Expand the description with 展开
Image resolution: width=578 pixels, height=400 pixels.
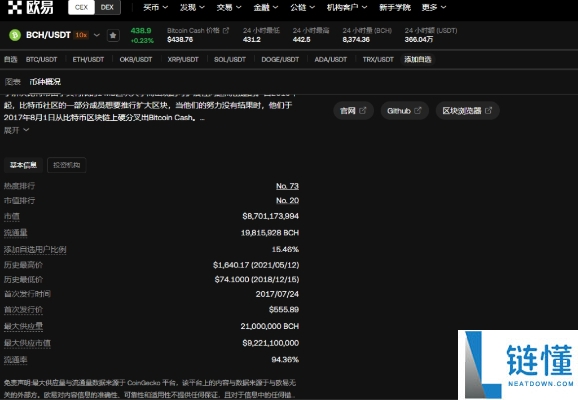tap(16, 130)
